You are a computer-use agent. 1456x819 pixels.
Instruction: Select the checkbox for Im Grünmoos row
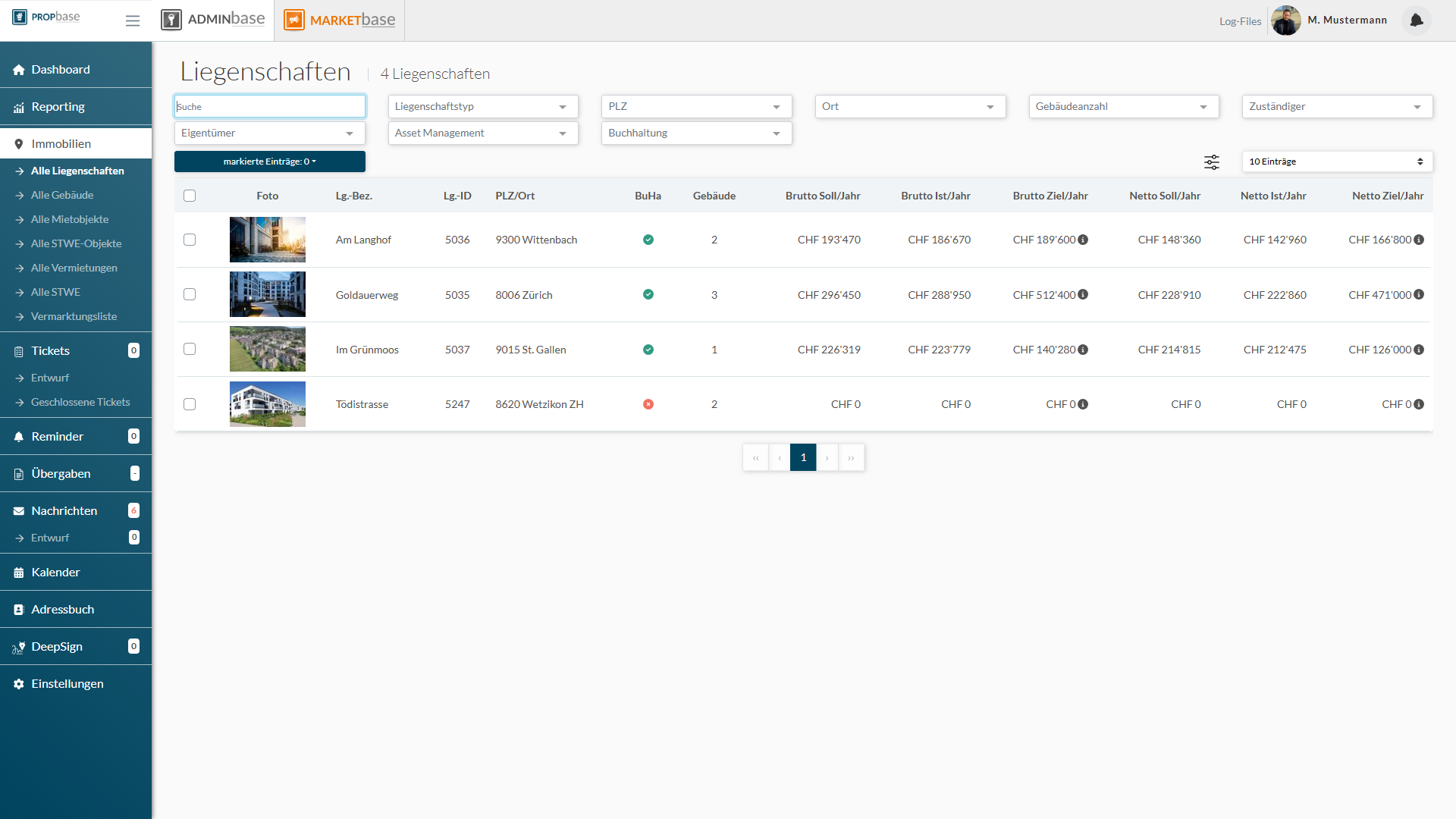click(x=190, y=349)
